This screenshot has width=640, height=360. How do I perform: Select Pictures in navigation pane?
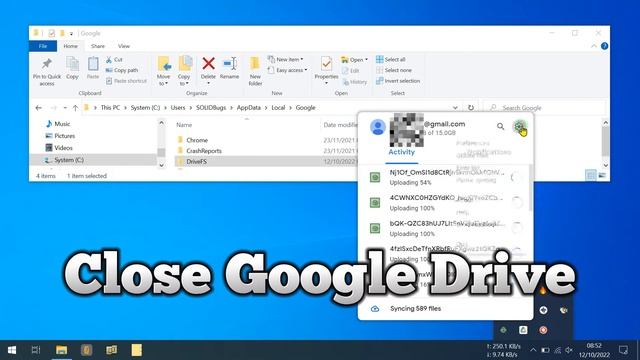[60, 136]
